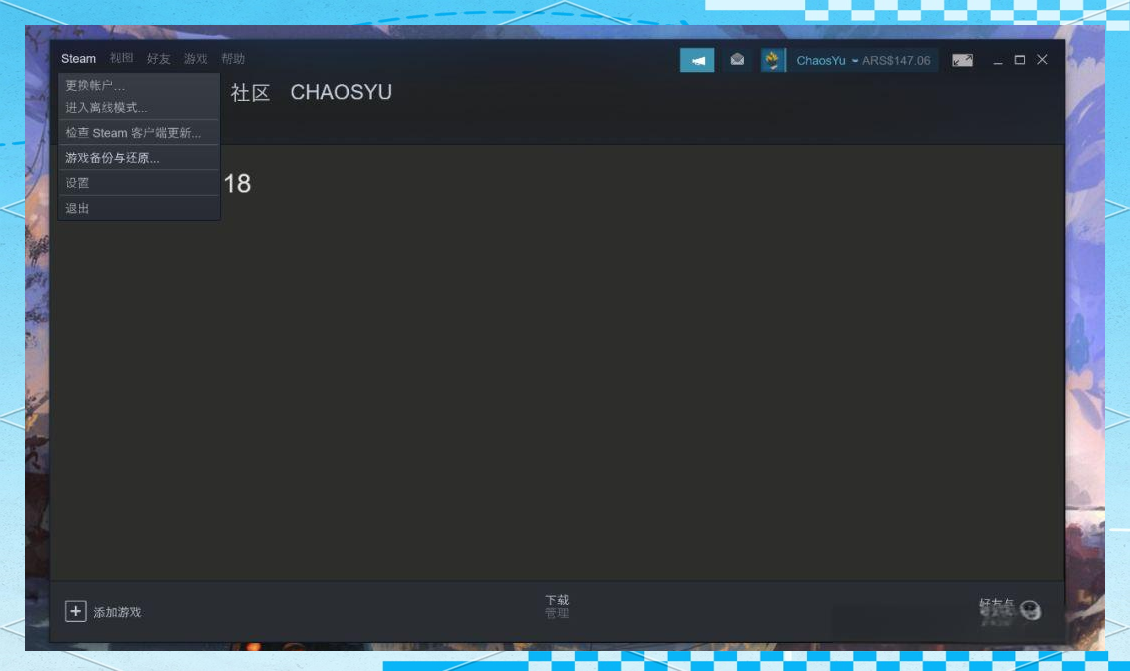Open the 视图 menu

pos(121,59)
